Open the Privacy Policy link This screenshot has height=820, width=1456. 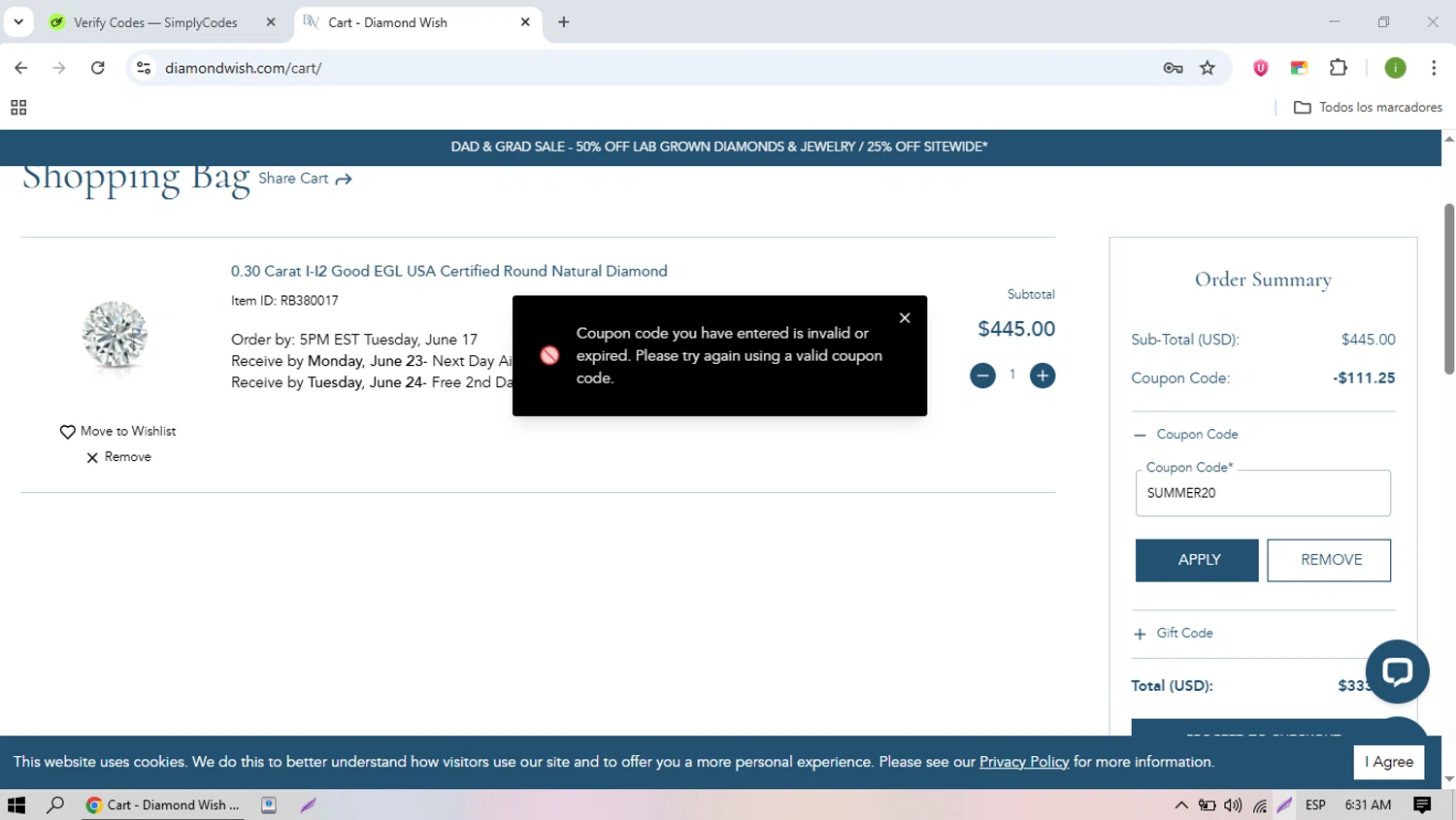[x=1024, y=762]
